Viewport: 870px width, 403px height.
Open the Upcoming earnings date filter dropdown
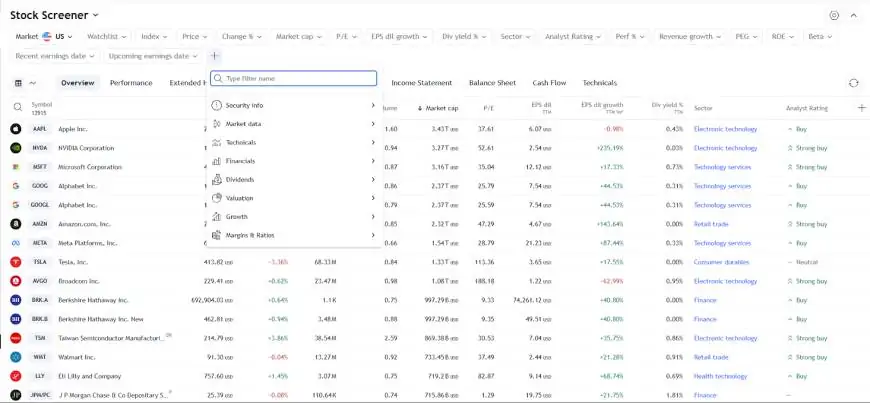(x=153, y=56)
